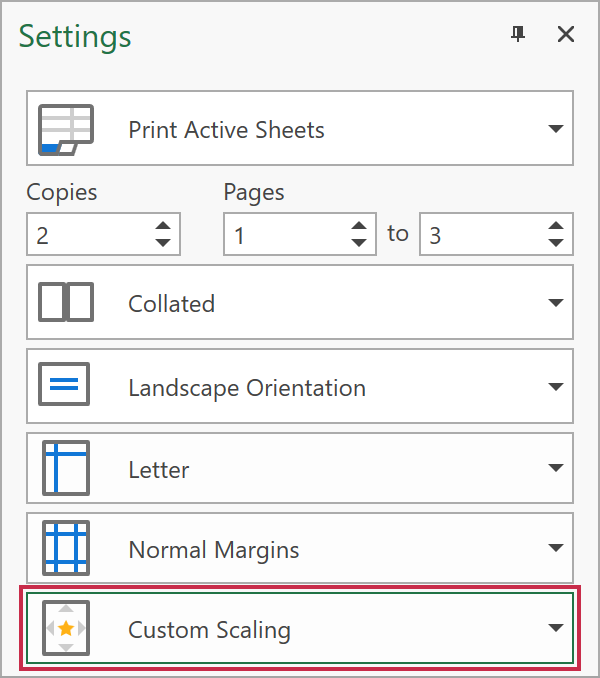Expand the Print Active Sheets dropdown arrow
This screenshot has height=678, width=600.
(x=555, y=130)
